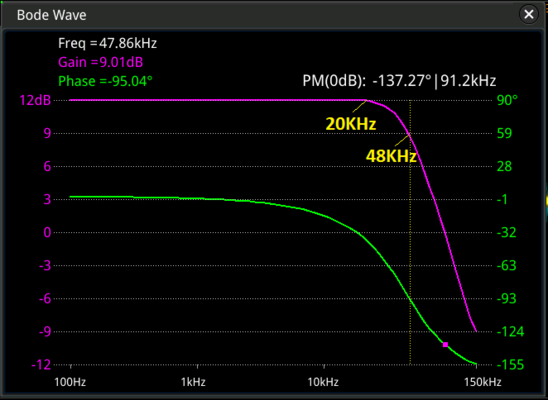Click the Bode Wave title text
Screen dimensions: 548x400
pyautogui.click(x=51, y=15)
